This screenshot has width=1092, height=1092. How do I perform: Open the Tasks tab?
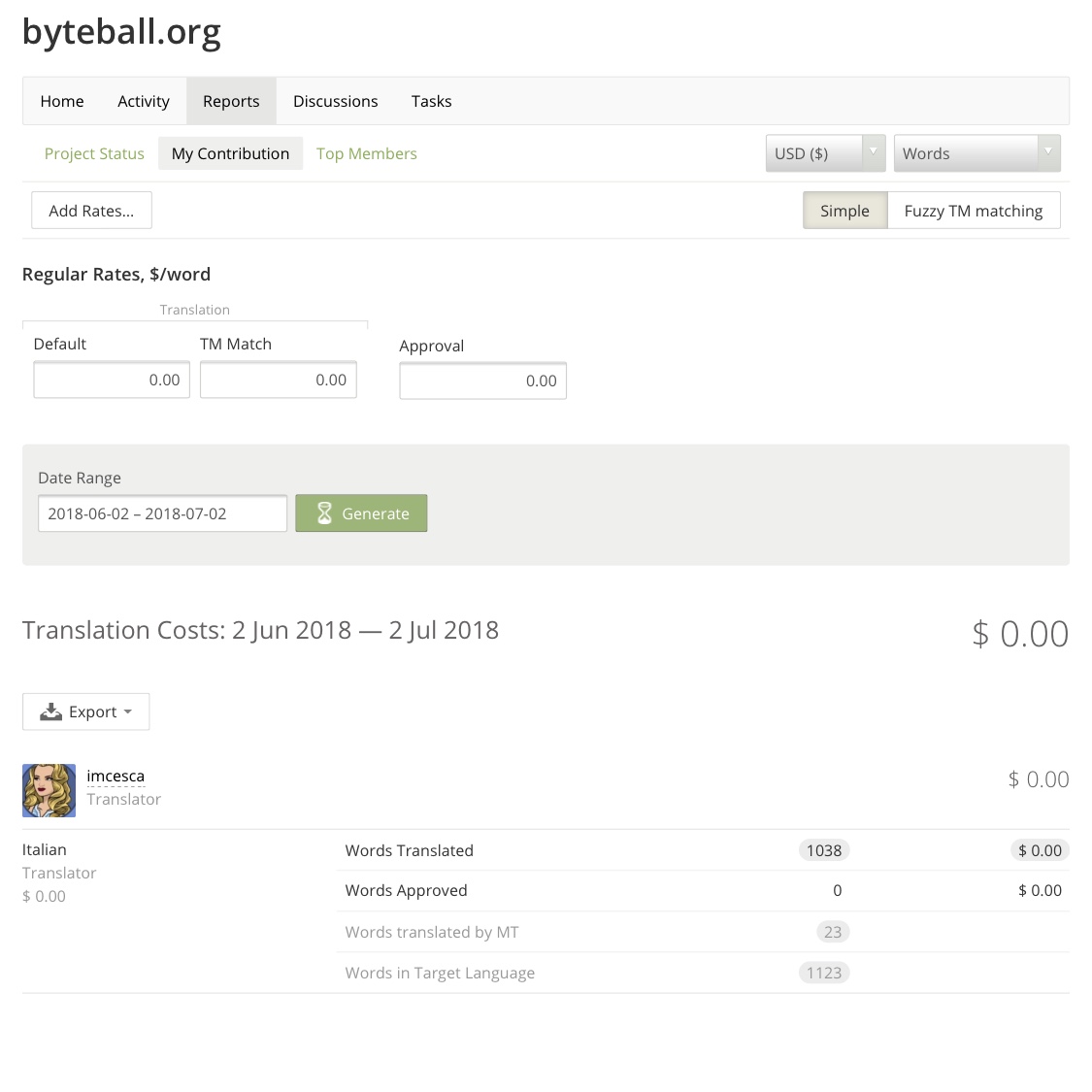[x=431, y=101]
